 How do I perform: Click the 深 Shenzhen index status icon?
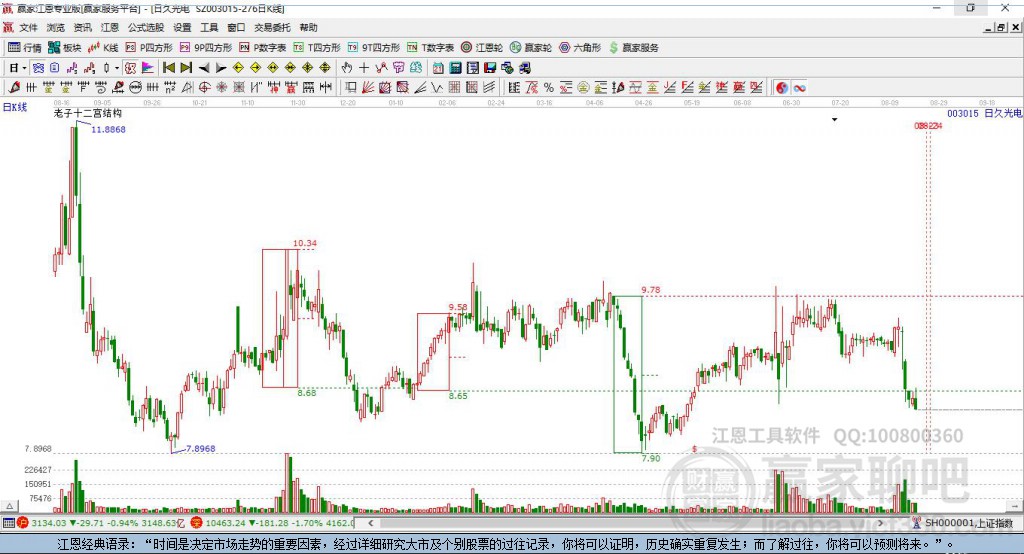[196, 523]
